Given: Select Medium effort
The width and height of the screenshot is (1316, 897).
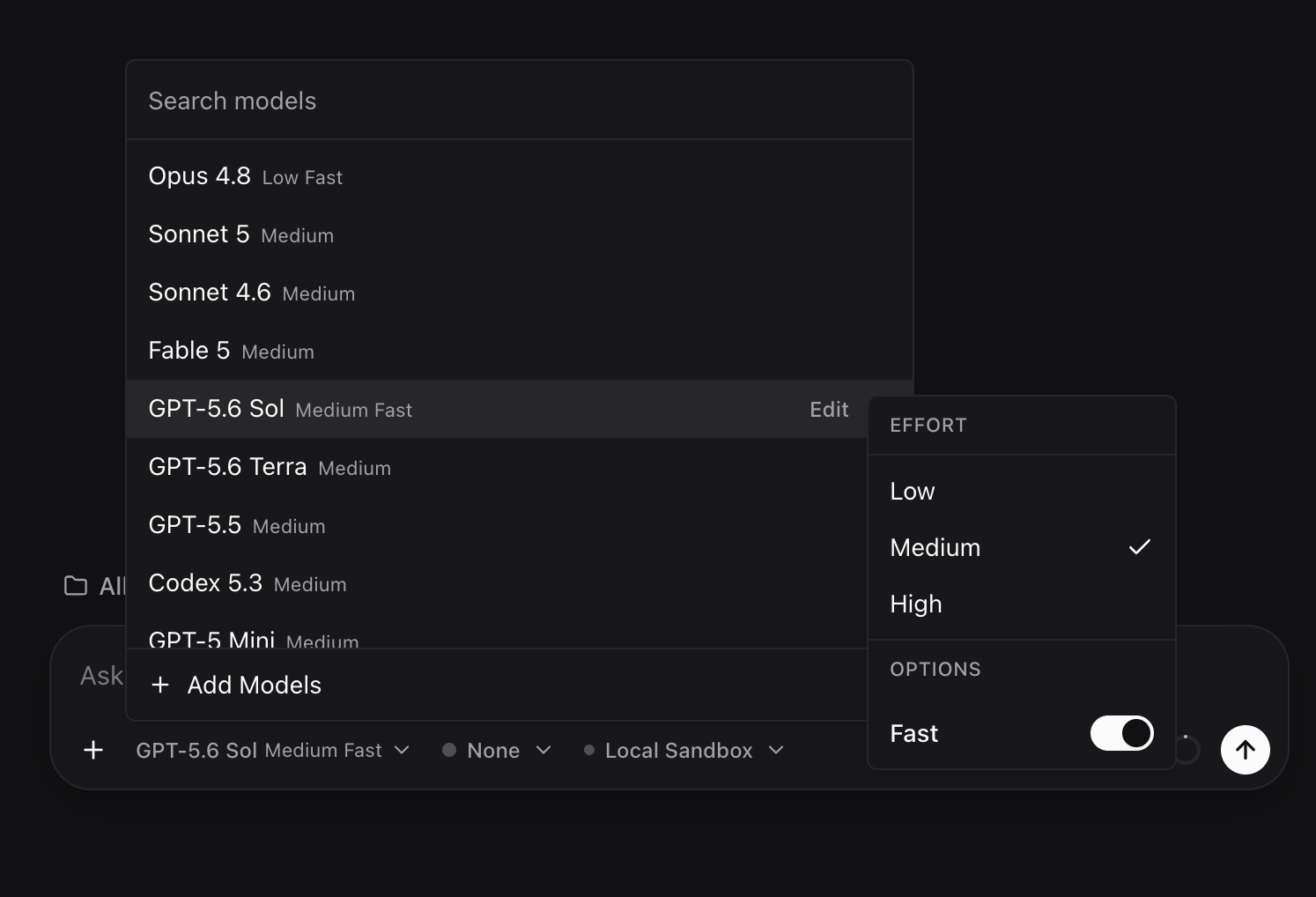Looking at the screenshot, I should click(x=1022, y=547).
